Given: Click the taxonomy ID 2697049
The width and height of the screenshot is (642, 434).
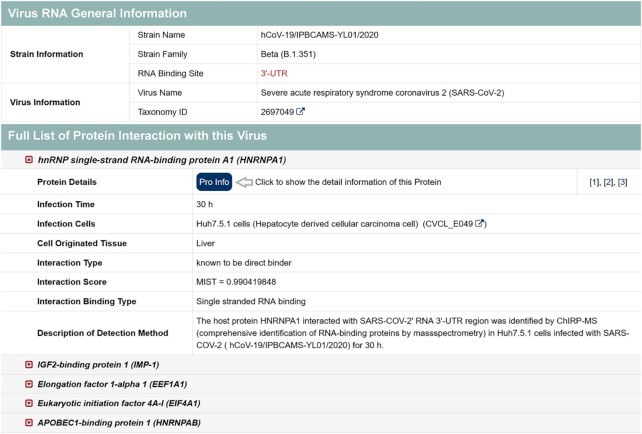Looking at the screenshot, I should (x=277, y=112).
